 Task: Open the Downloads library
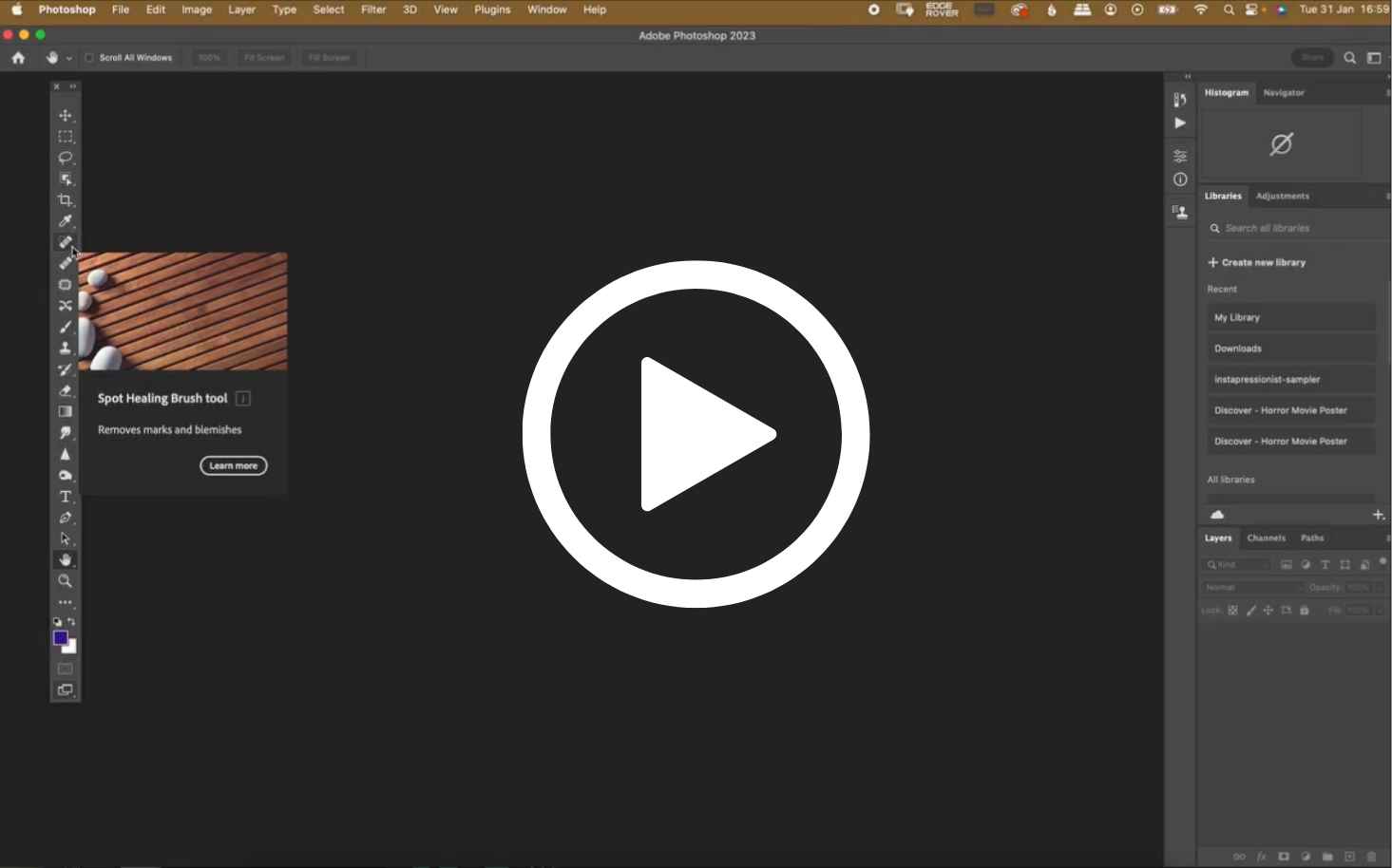coord(1291,349)
